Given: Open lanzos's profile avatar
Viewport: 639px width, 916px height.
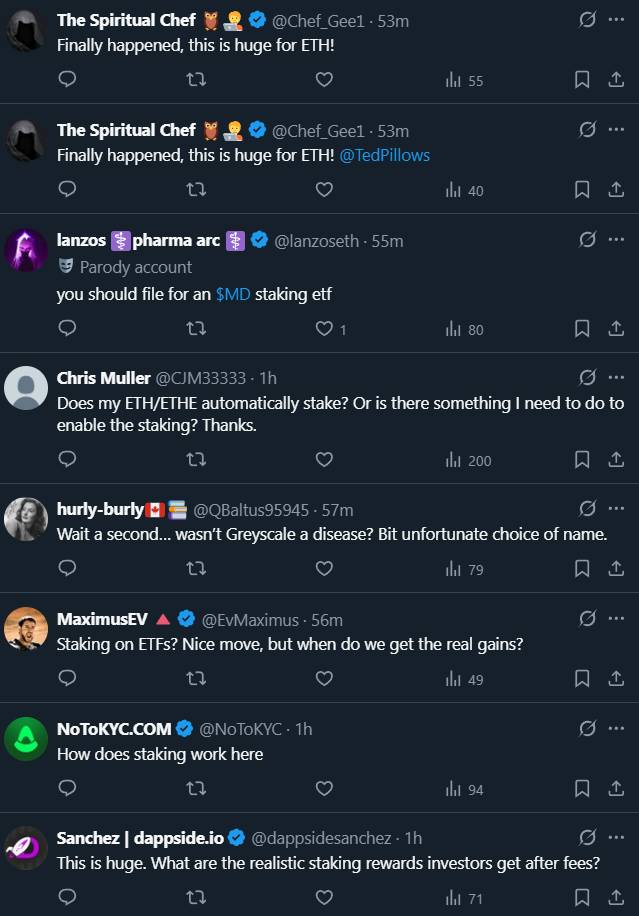Looking at the screenshot, I should pos(26,250).
